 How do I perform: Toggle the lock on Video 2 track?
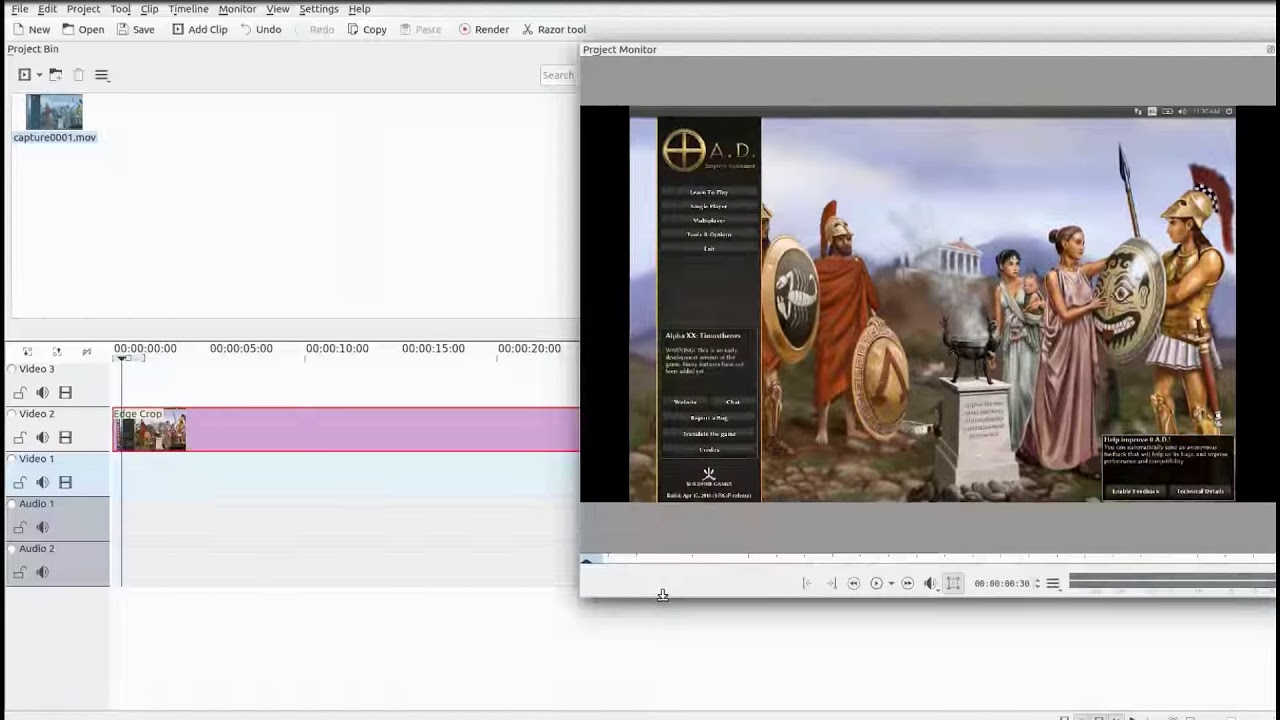click(x=20, y=438)
